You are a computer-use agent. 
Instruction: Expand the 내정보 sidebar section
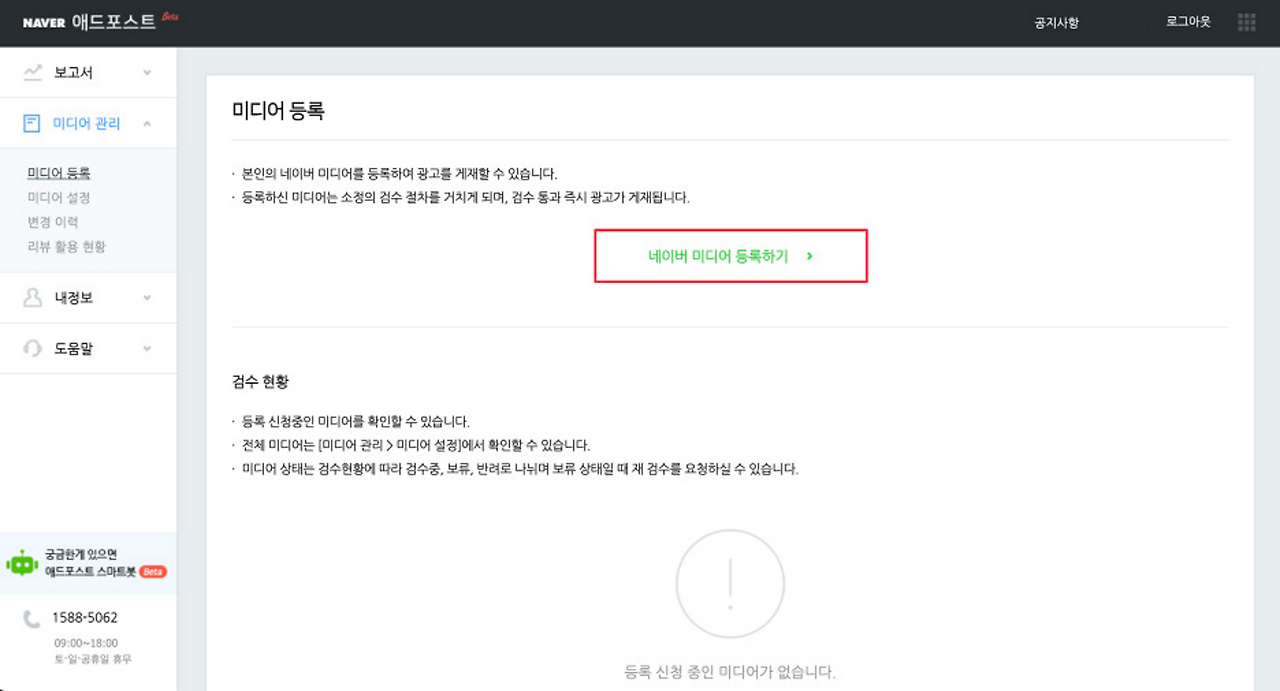click(148, 297)
